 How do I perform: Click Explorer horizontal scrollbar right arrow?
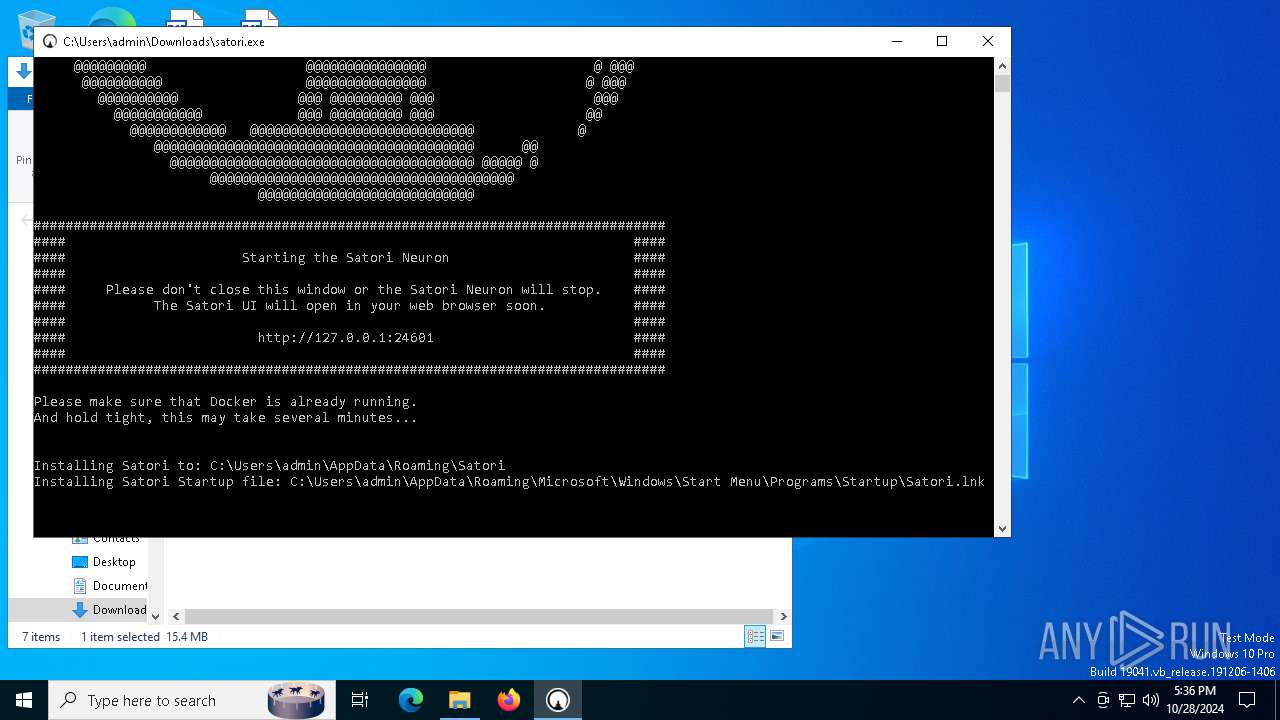(783, 617)
